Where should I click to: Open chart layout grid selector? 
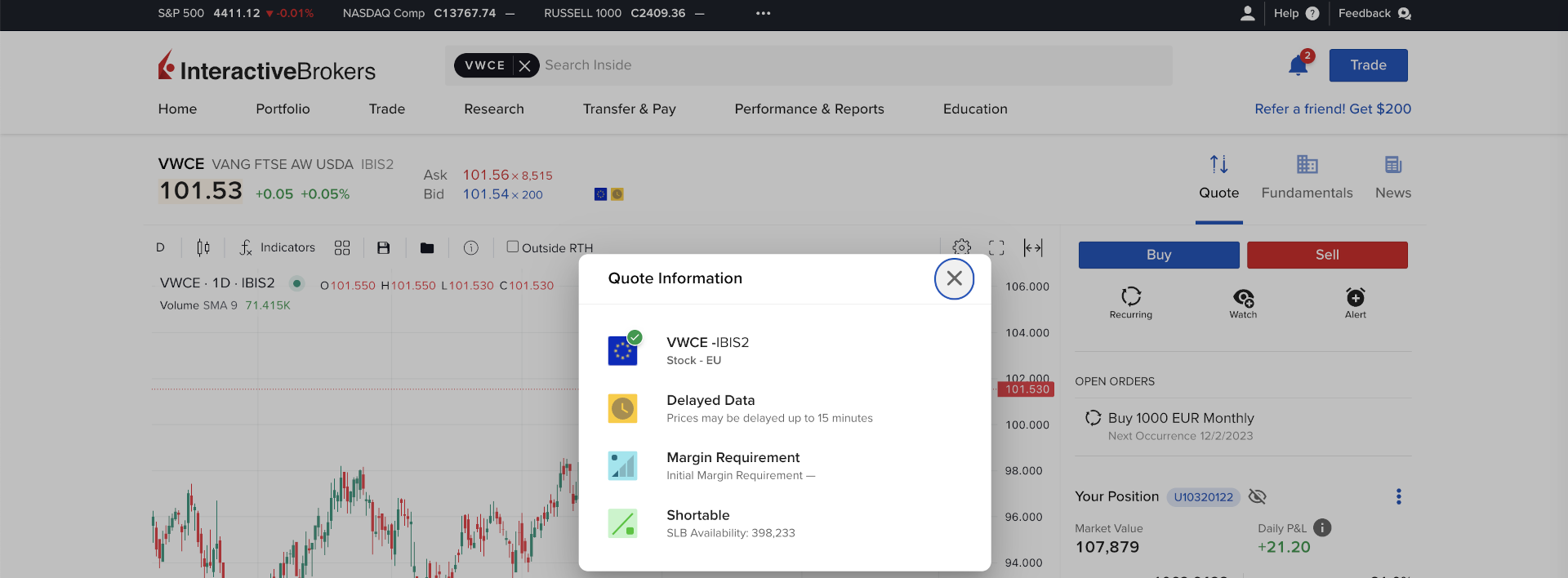[x=342, y=247]
